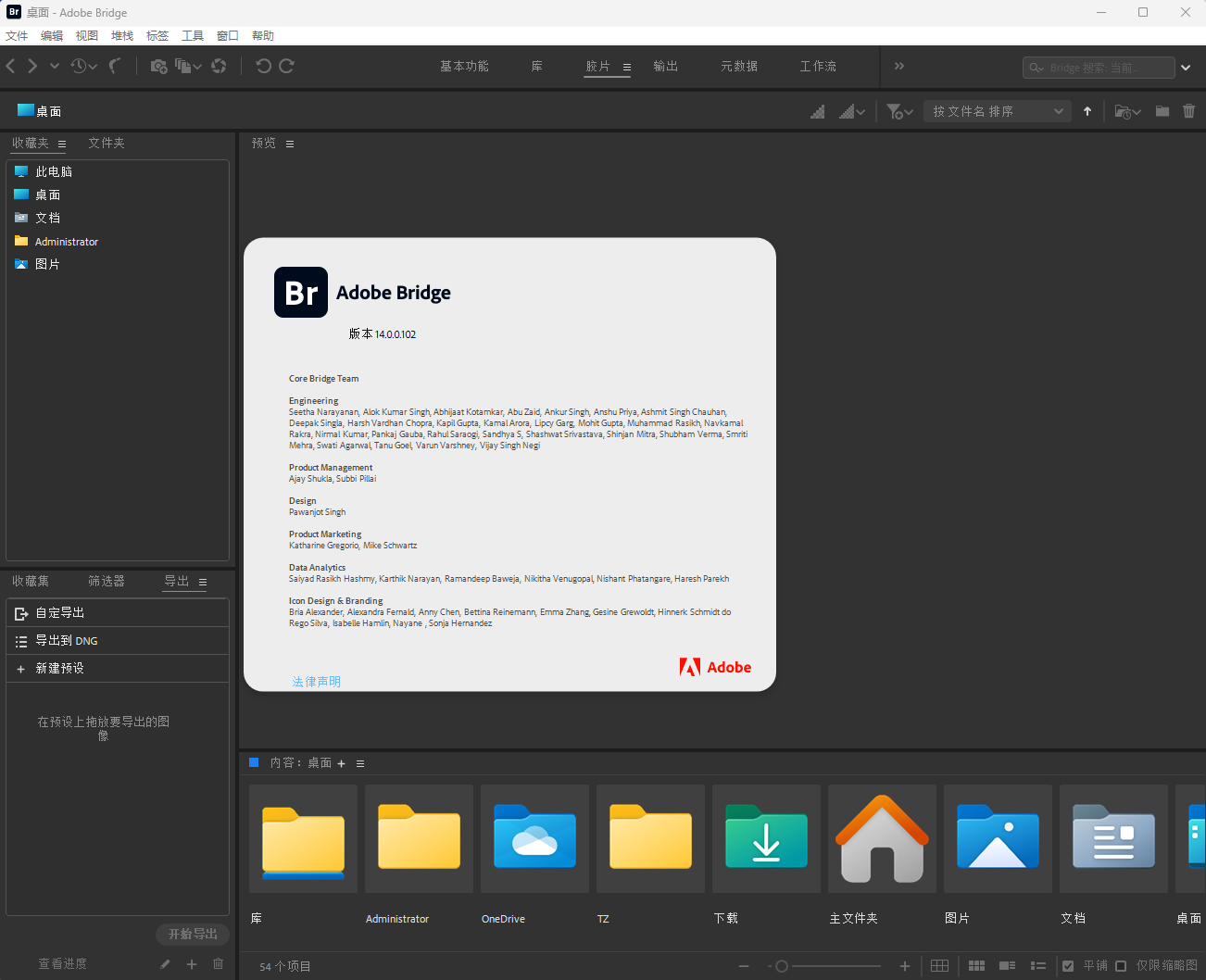The width and height of the screenshot is (1206, 980).
Task: Show more workspaces double chevron
Action: tap(898, 66)
